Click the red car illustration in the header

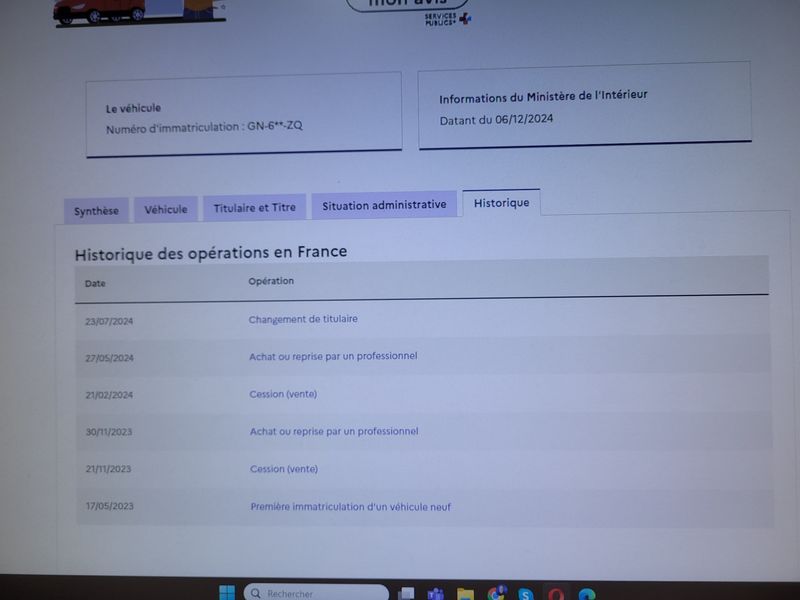coord(100,11)
